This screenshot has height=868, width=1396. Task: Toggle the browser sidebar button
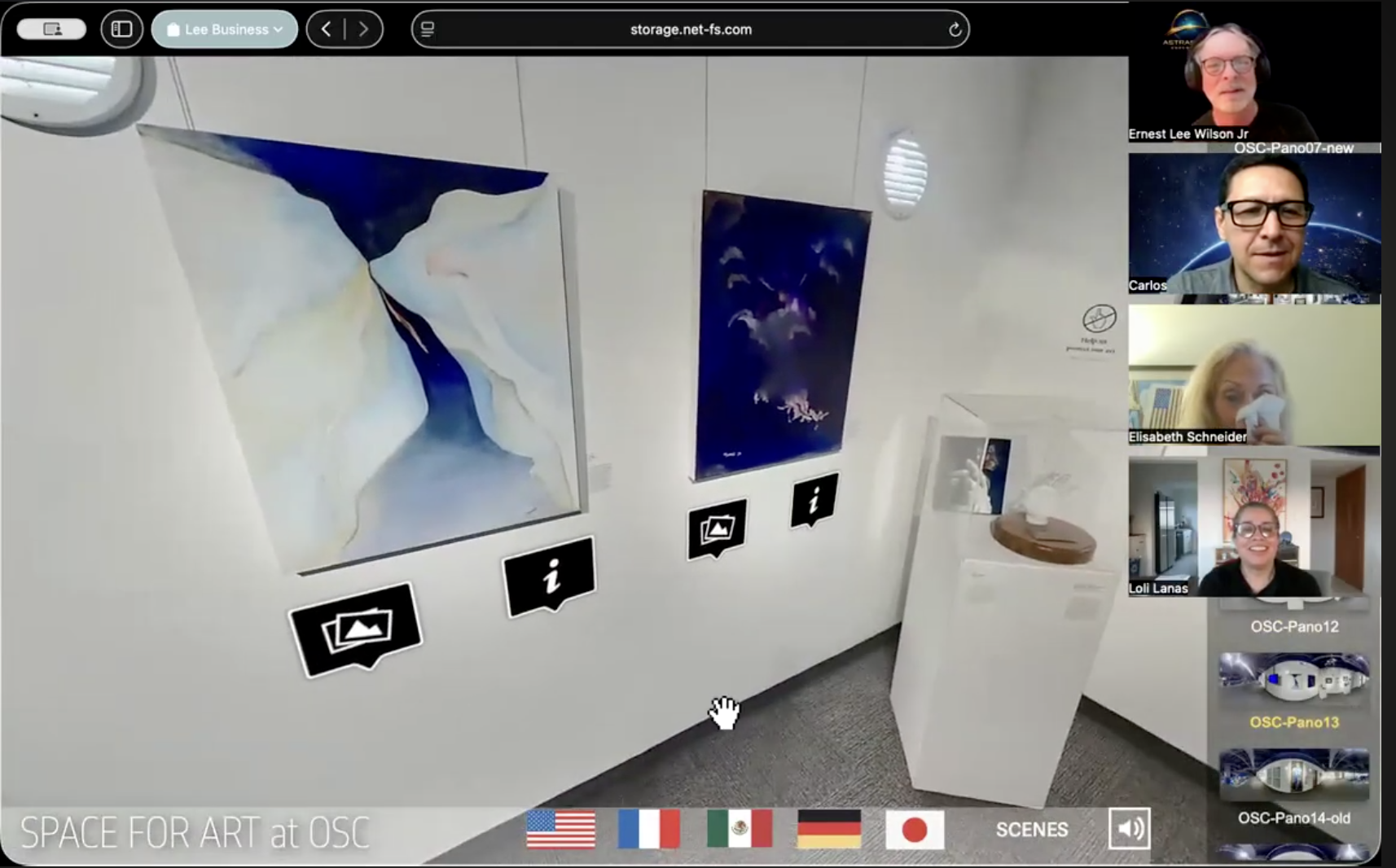[121, 29]
